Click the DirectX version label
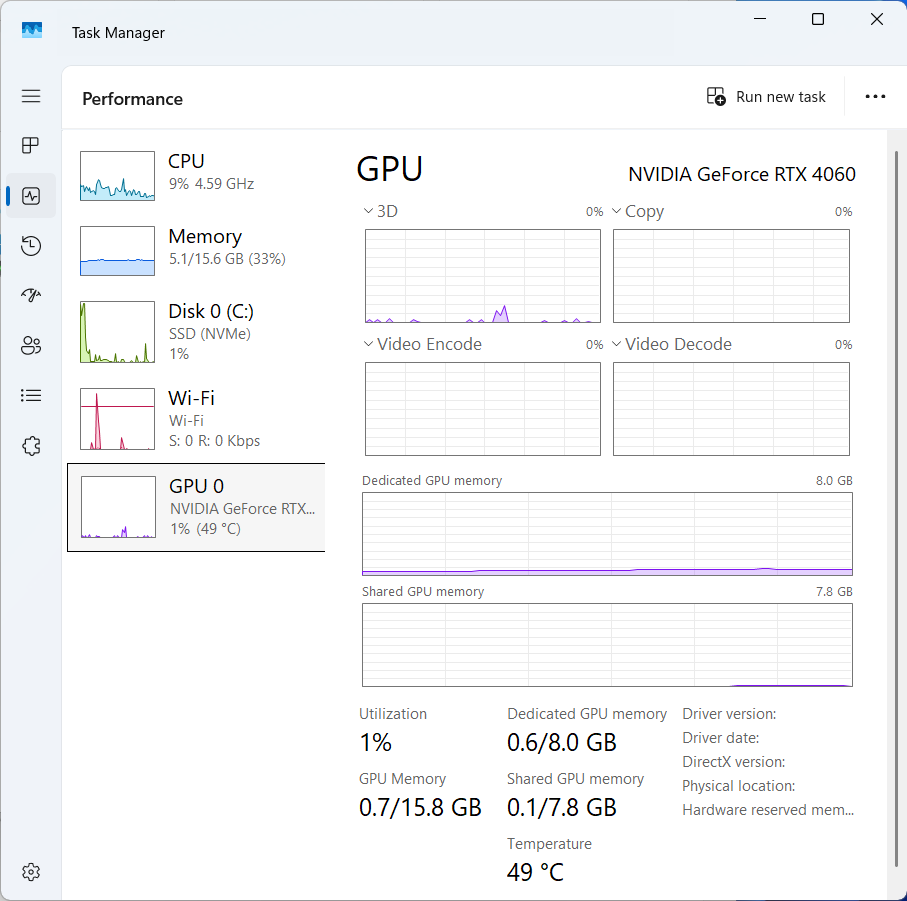 pyautogui.click(x=733, y=762)
